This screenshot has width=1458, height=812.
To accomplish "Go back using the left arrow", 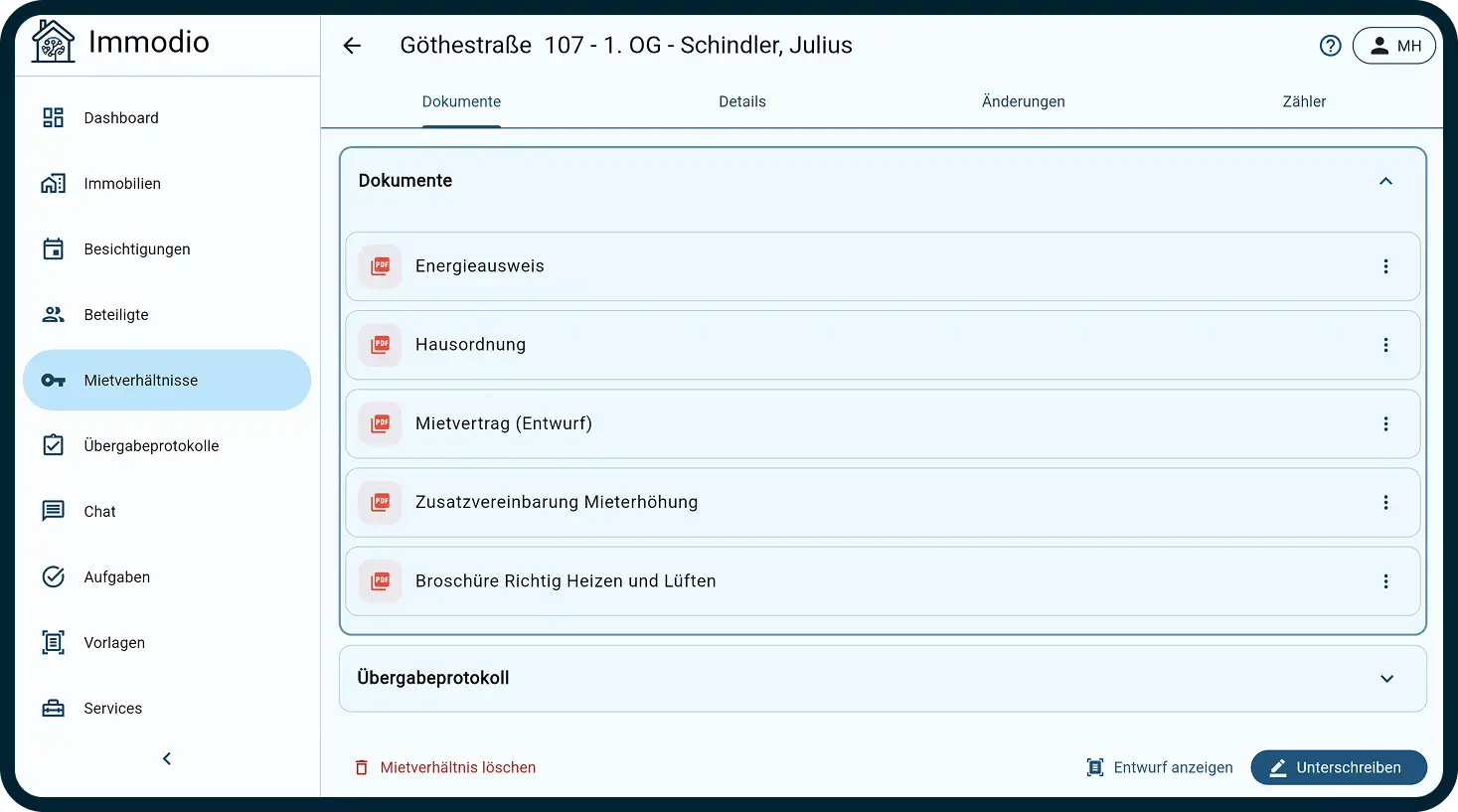I will [x=352, y=46].
